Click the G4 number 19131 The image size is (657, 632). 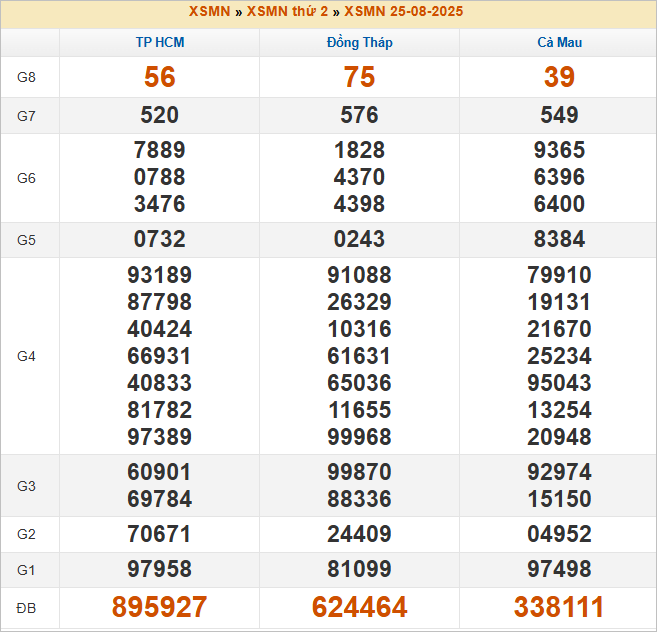[x=559, y=302]
